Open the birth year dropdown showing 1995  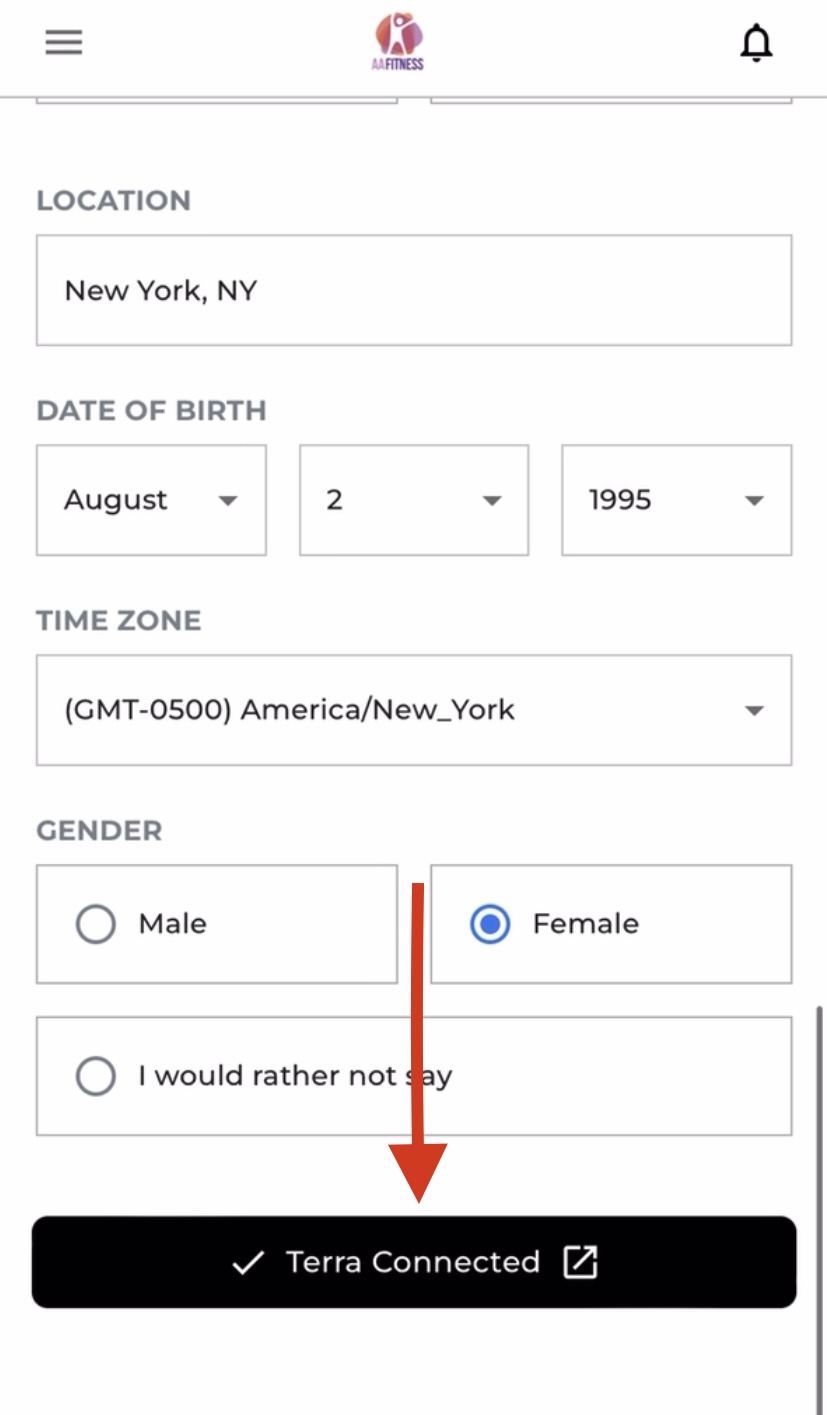click(x=676, y=500)
